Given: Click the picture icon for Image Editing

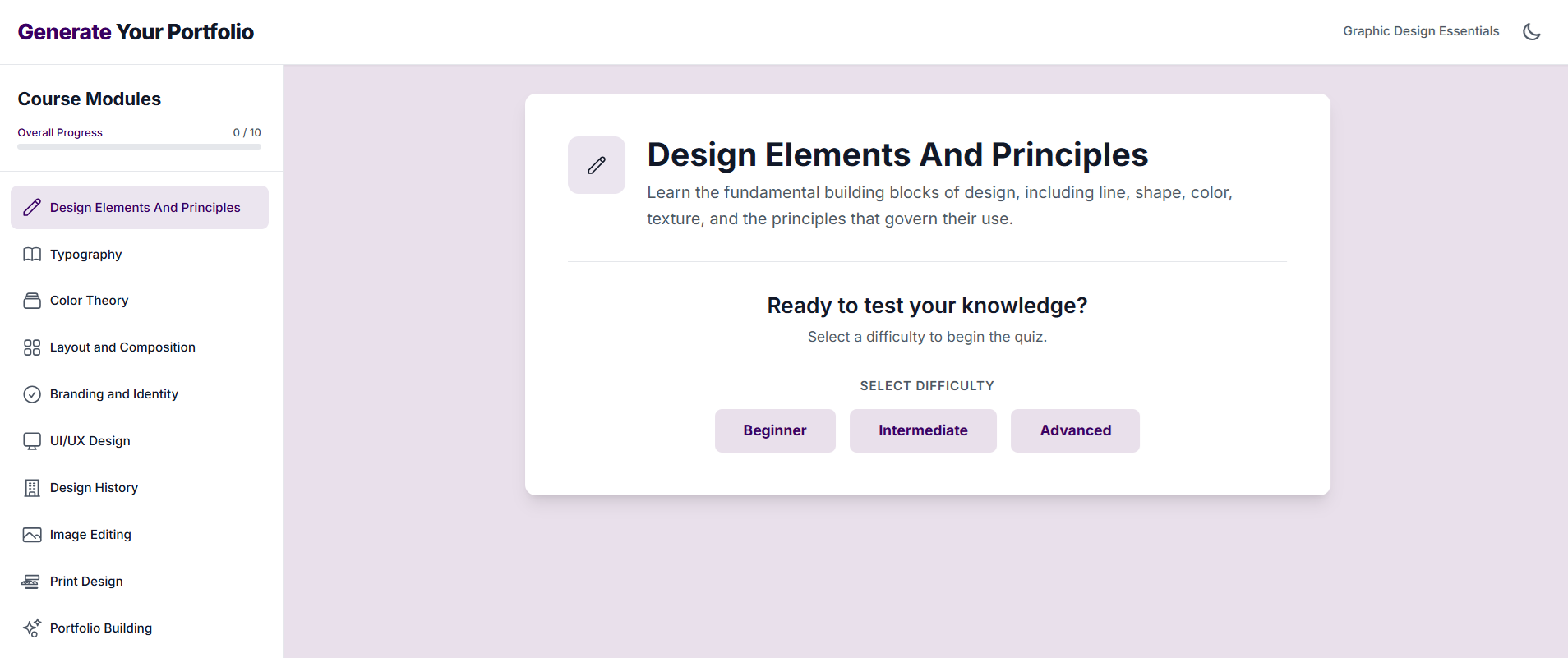Looking at the screenshot, I should click(x=32, y=535).
